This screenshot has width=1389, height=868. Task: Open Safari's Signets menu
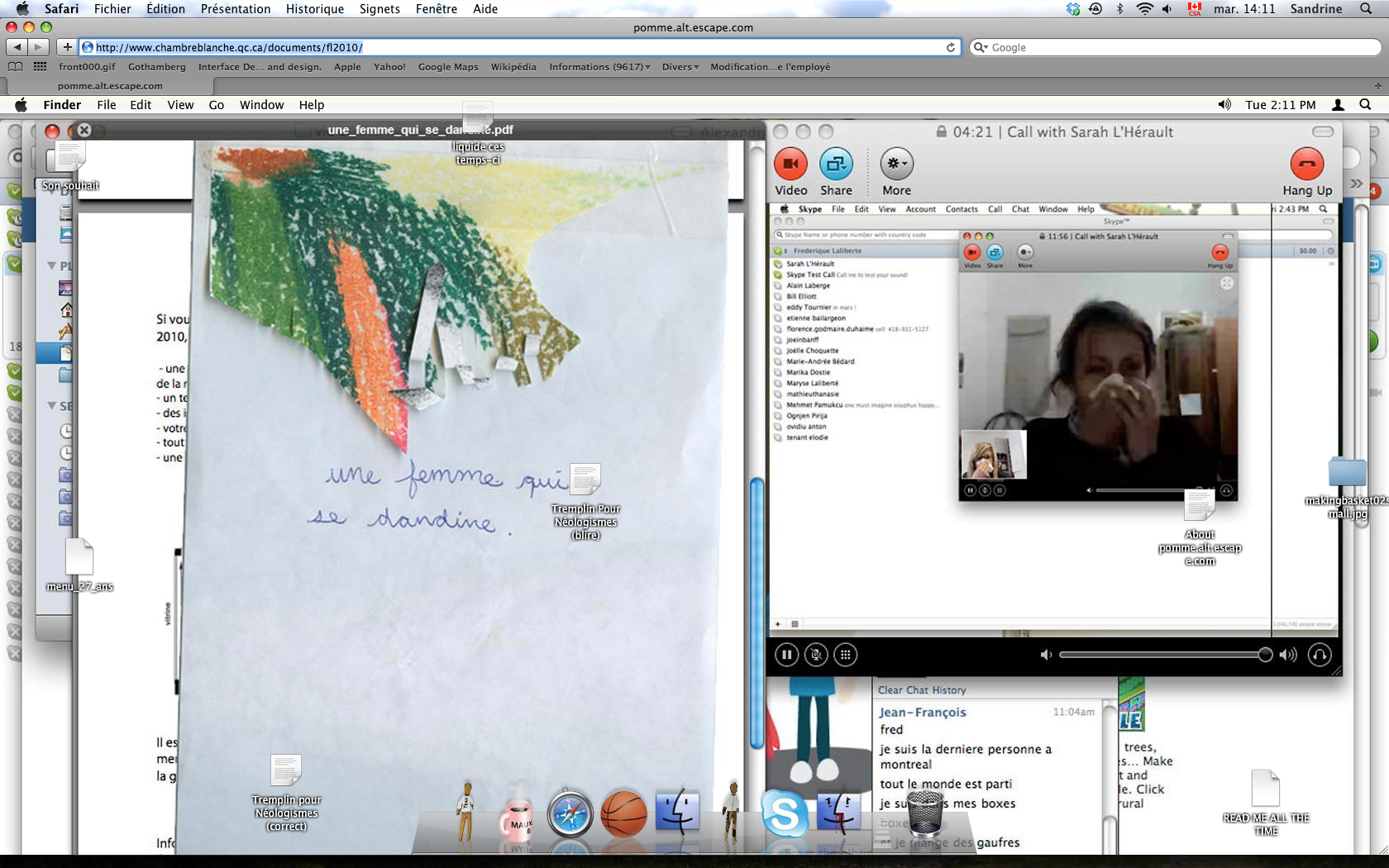click(379, 9)
